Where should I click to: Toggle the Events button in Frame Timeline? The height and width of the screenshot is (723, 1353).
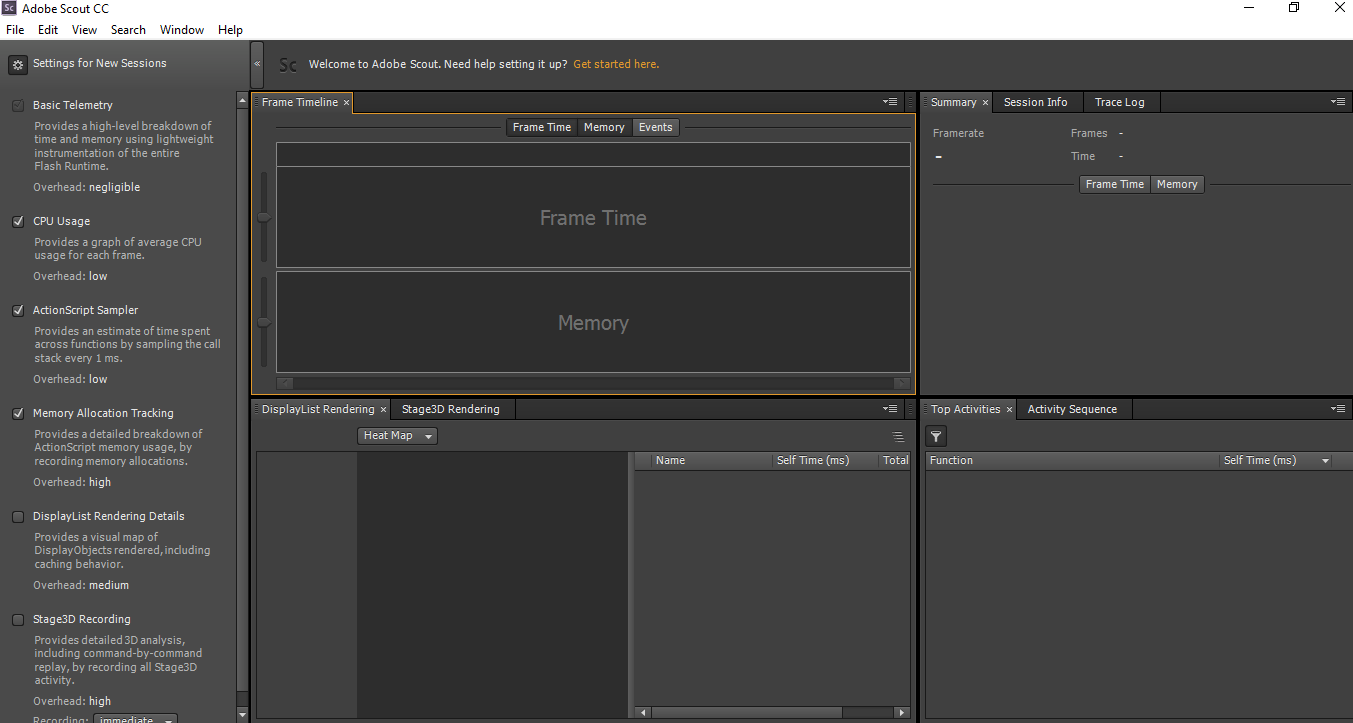[x=656, y=127]
